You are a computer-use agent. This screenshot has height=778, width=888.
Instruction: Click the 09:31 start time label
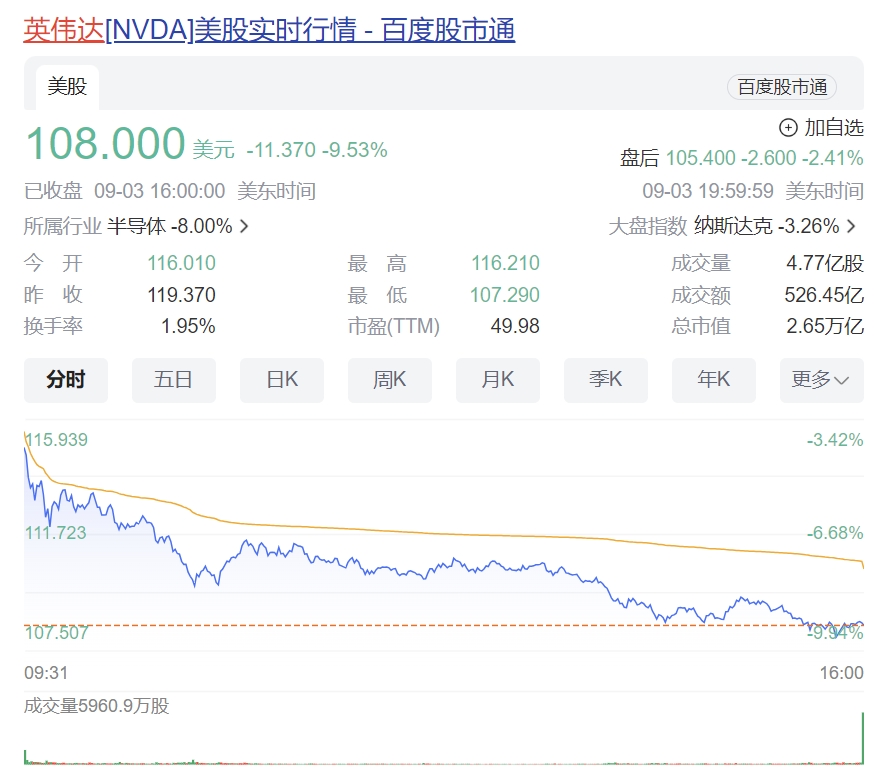point(46,673)
